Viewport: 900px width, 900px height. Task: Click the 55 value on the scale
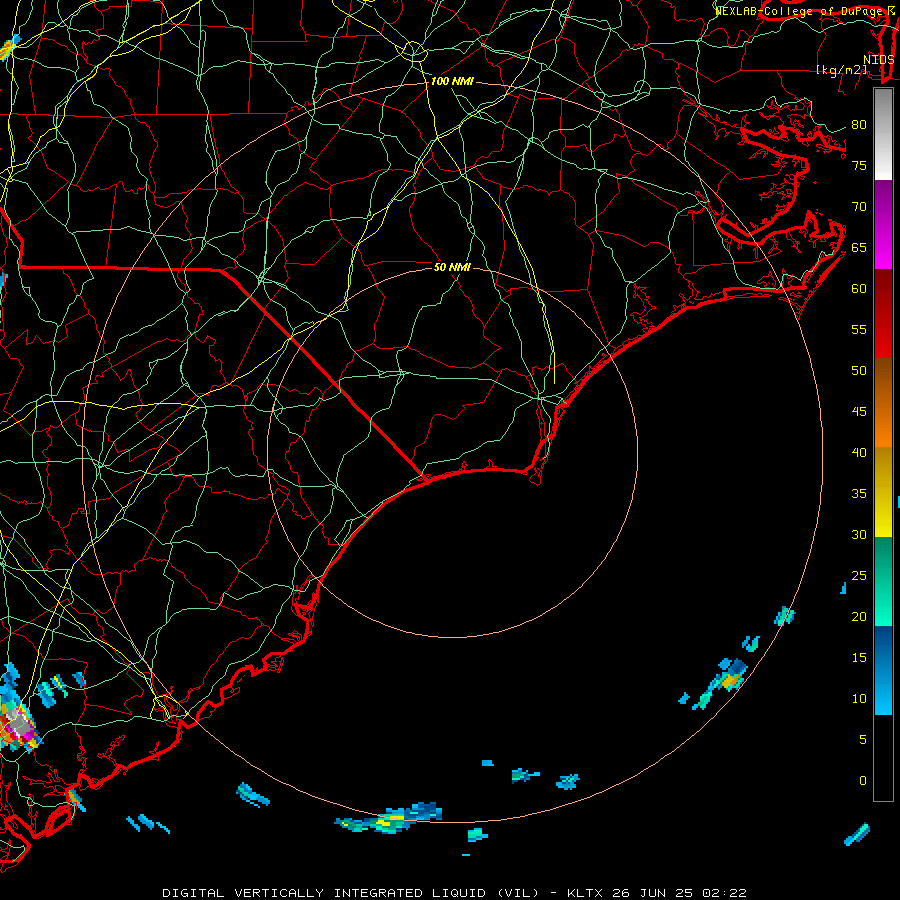[859, 329]
